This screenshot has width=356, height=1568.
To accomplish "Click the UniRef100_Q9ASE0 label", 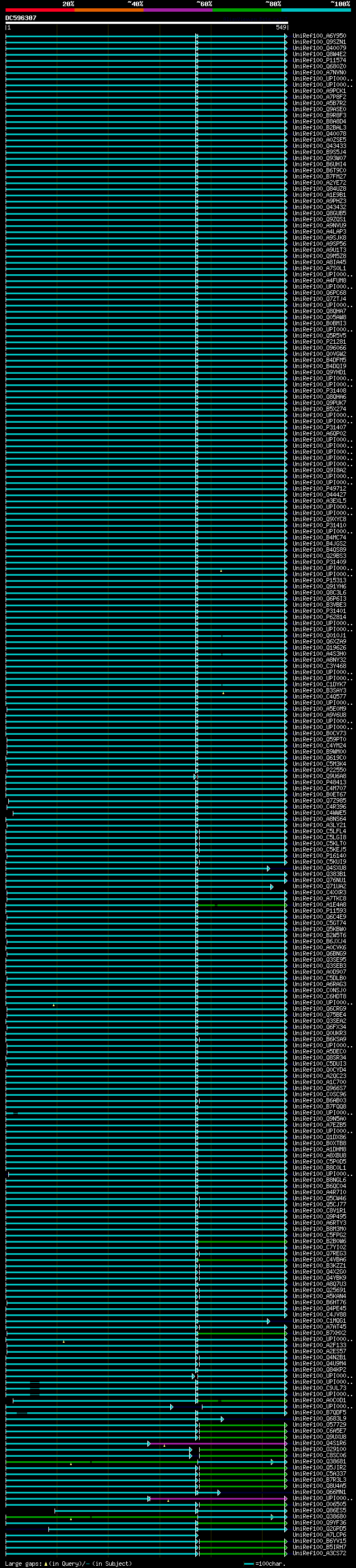I will pos(319,110).
